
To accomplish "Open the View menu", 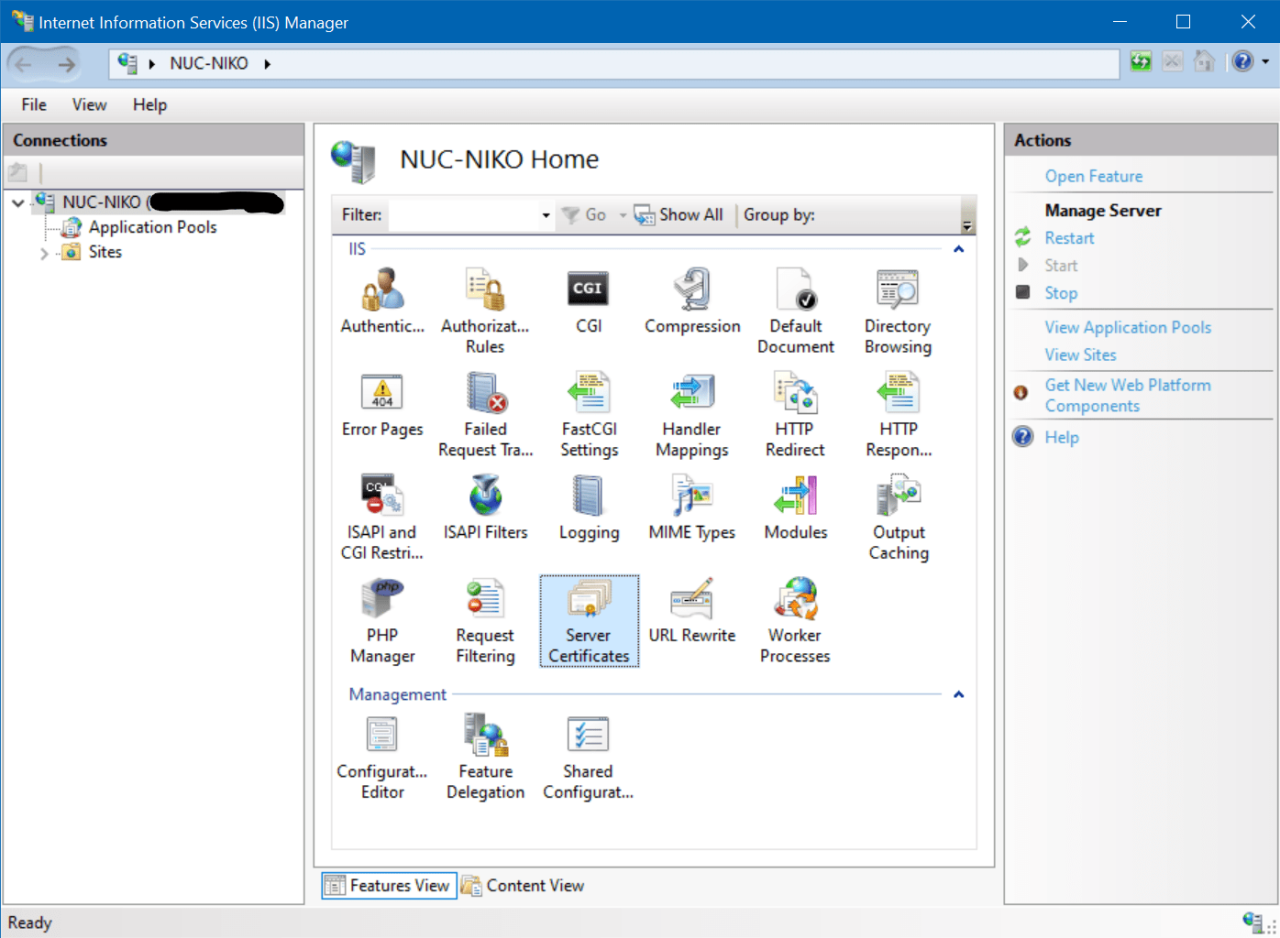I will coord(89,105).
